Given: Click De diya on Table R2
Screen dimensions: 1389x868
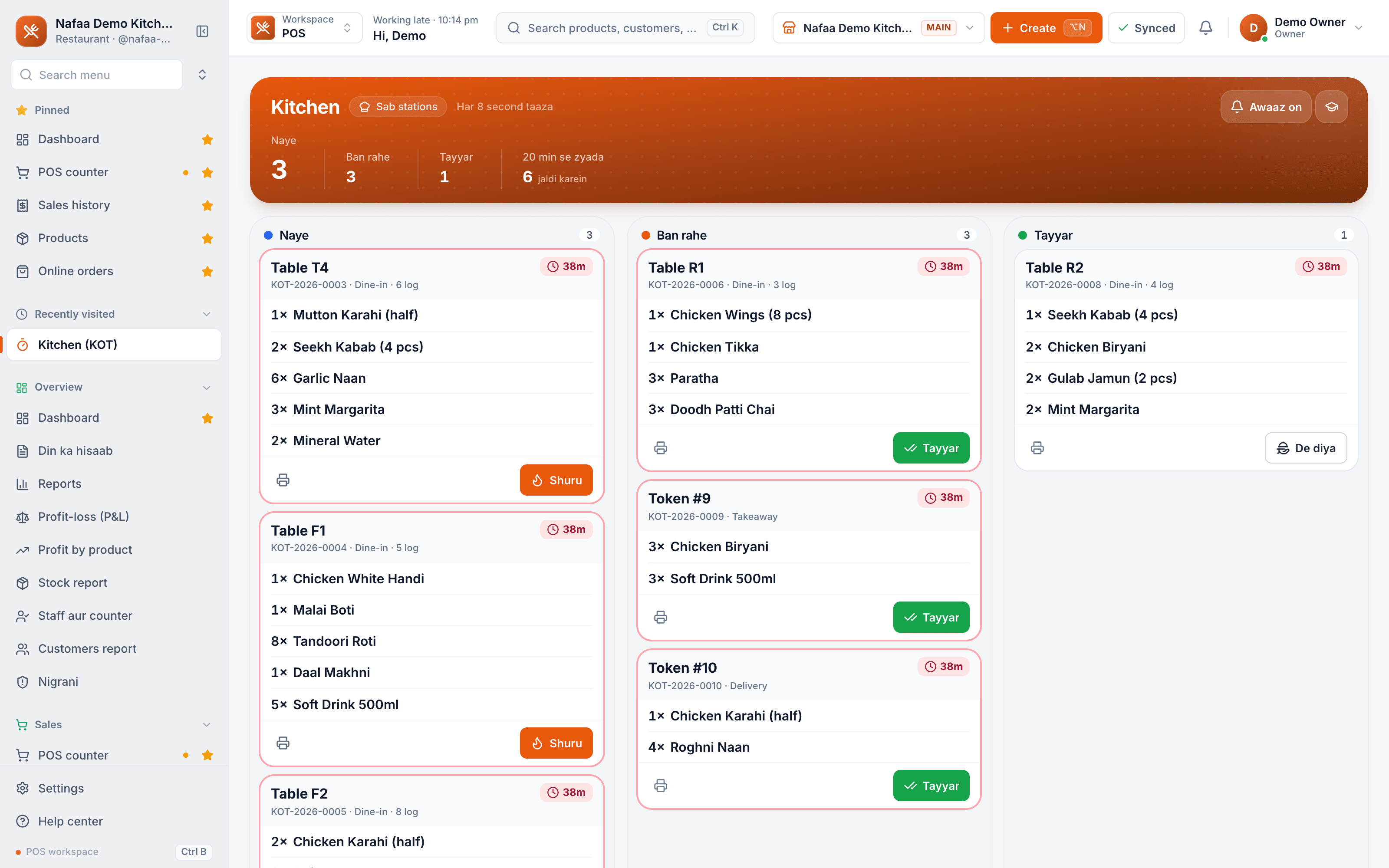Looking at the screenshot, I should (x=1306, y=448).
